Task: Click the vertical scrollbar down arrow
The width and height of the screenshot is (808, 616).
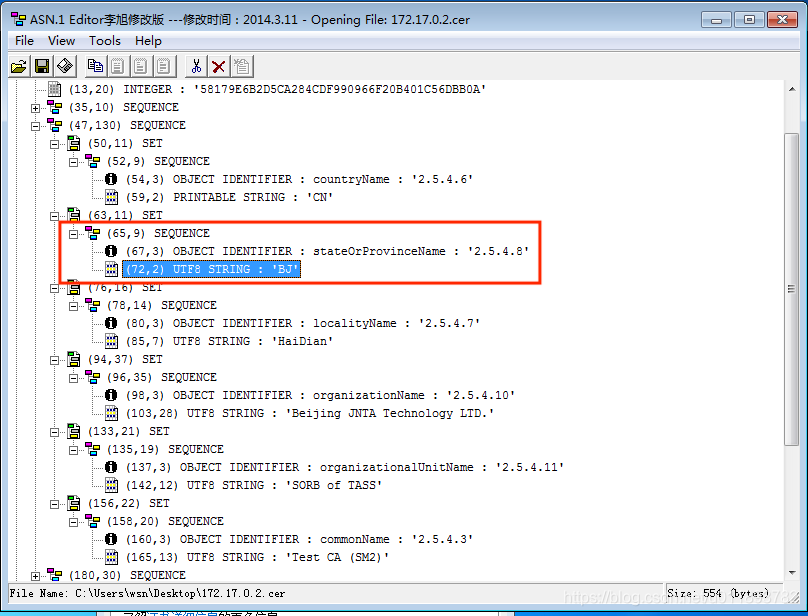Action: [792, 573]
